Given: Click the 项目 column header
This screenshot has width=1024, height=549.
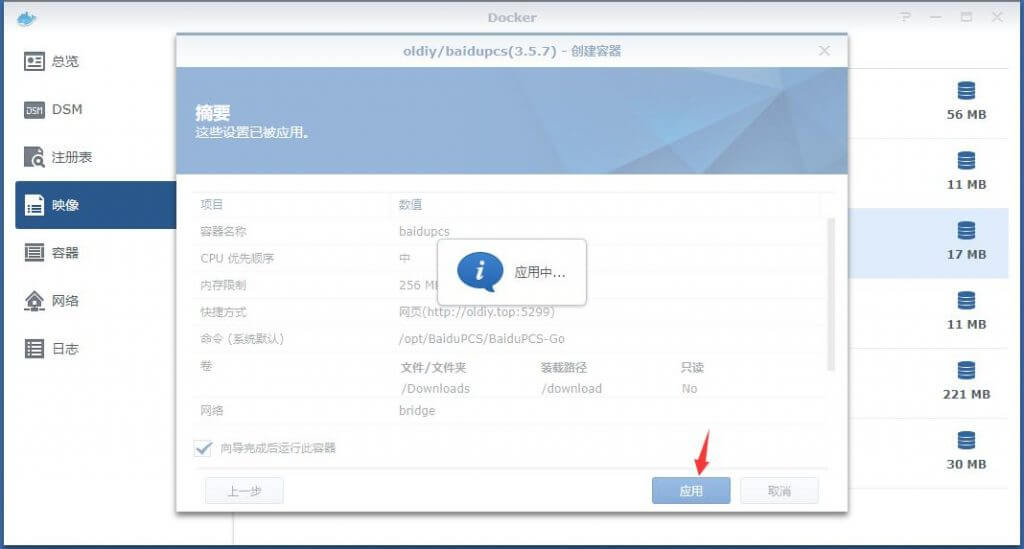Looking at the screenshot, I should point(212,205).
